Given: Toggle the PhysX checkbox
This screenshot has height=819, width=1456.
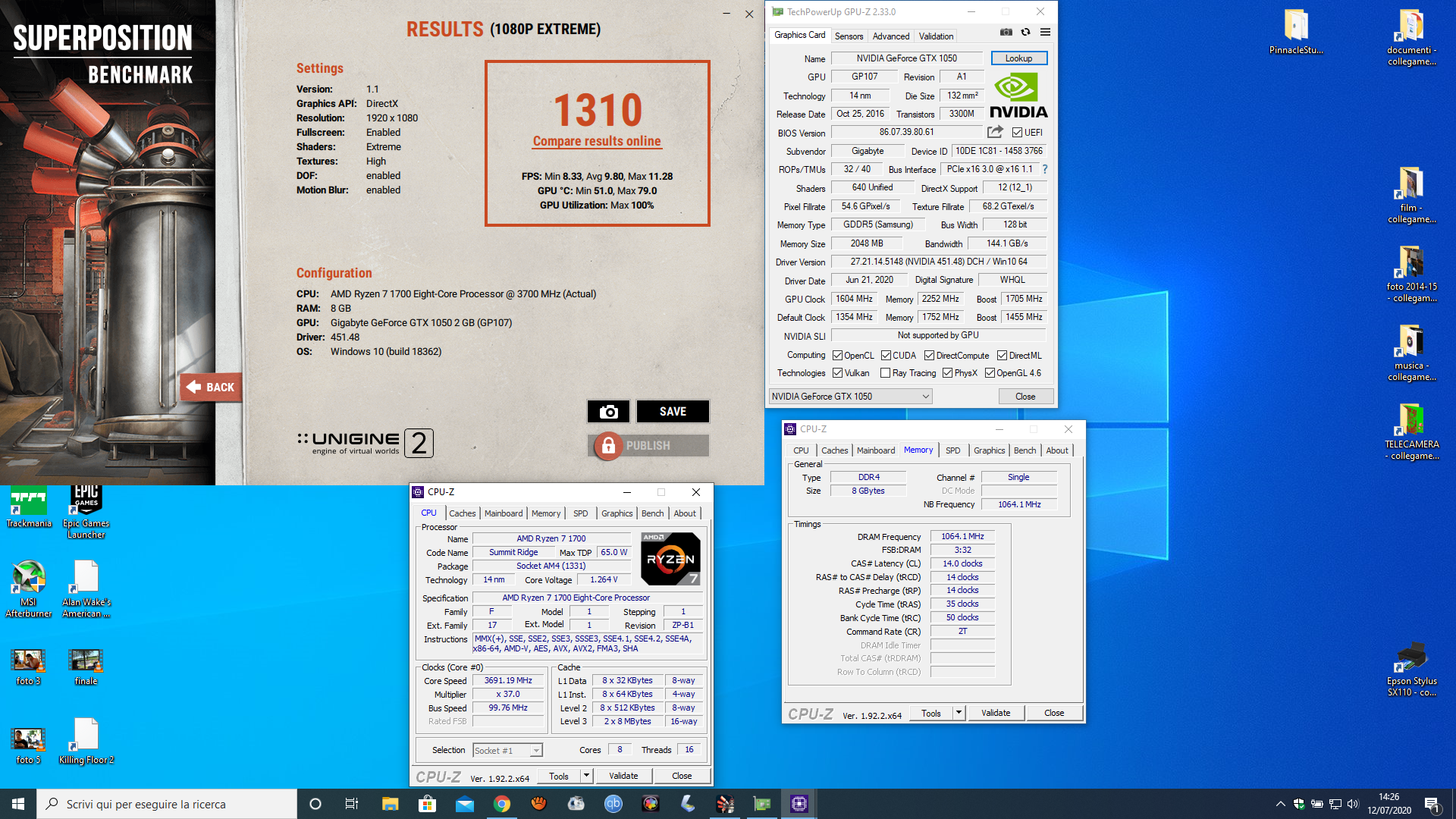Looking at the screenshot, I should 947,373.
